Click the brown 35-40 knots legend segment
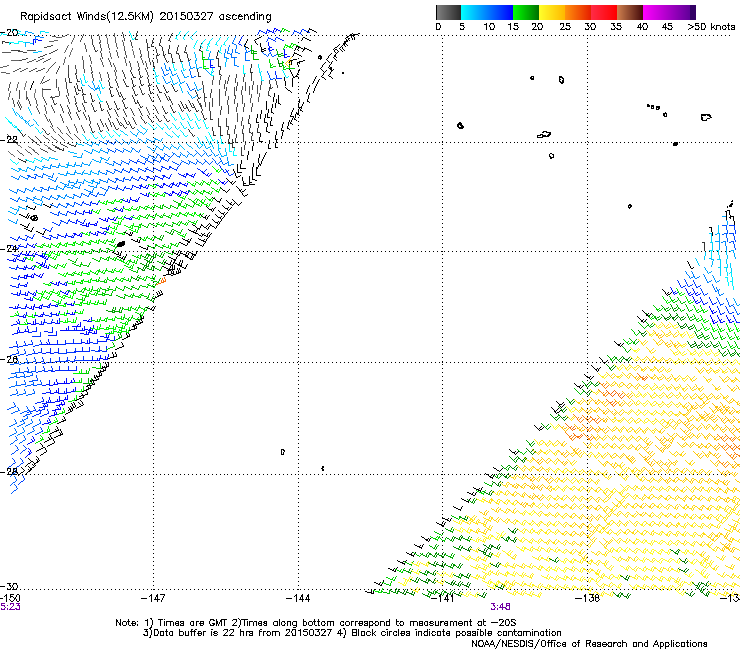 click(630, 12)
